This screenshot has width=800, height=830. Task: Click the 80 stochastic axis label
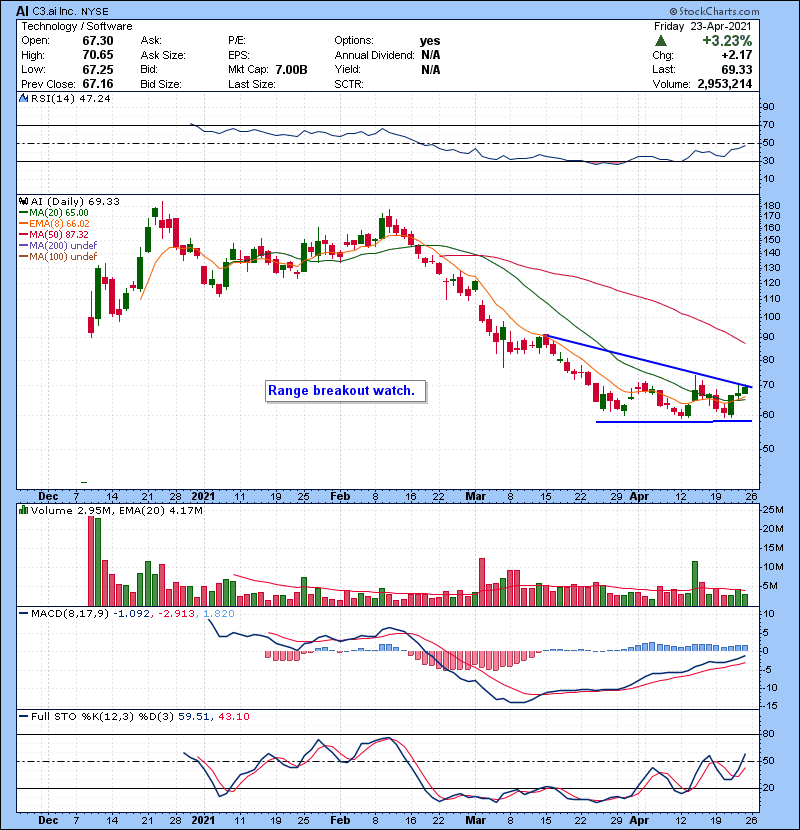click(769, 734)
